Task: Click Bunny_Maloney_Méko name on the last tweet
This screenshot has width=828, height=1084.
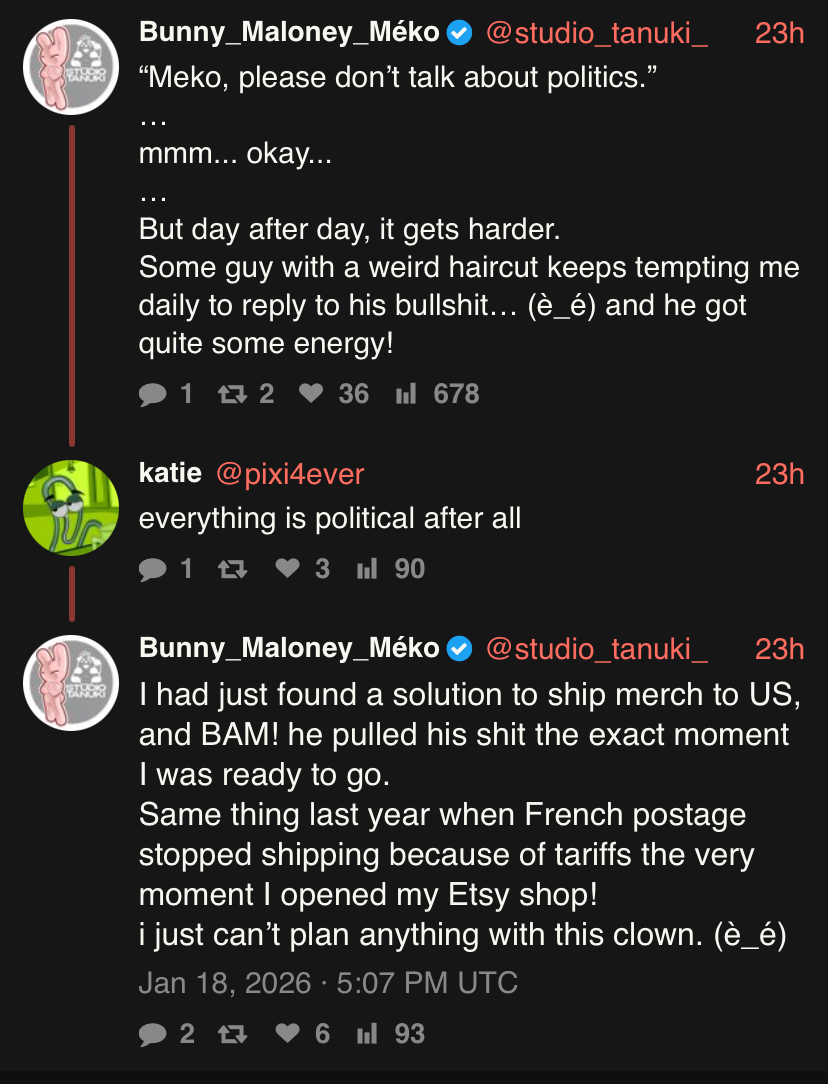Action: tap(289, 648)
